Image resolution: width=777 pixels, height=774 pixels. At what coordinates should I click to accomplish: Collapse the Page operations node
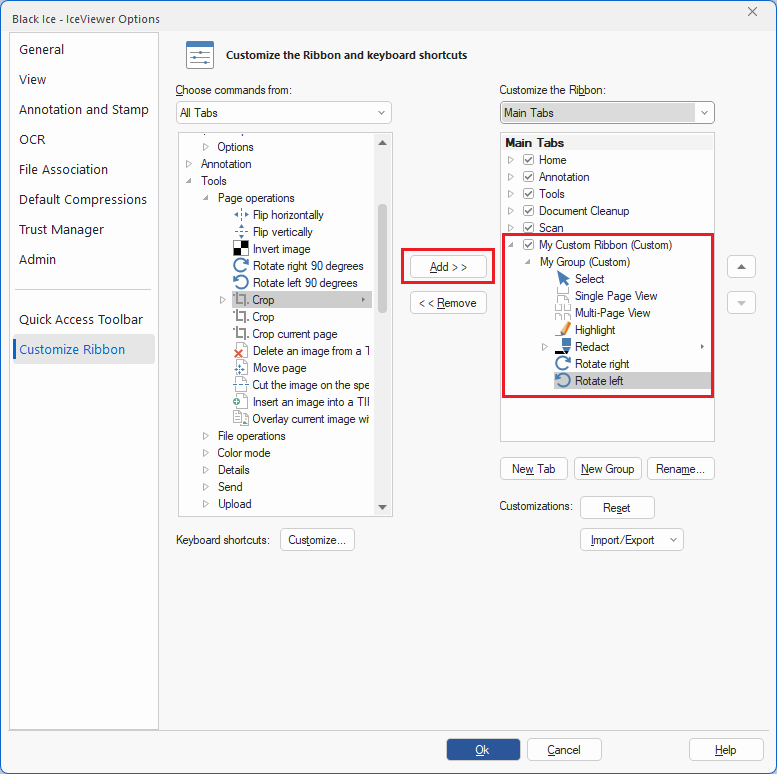pos(206,198)
